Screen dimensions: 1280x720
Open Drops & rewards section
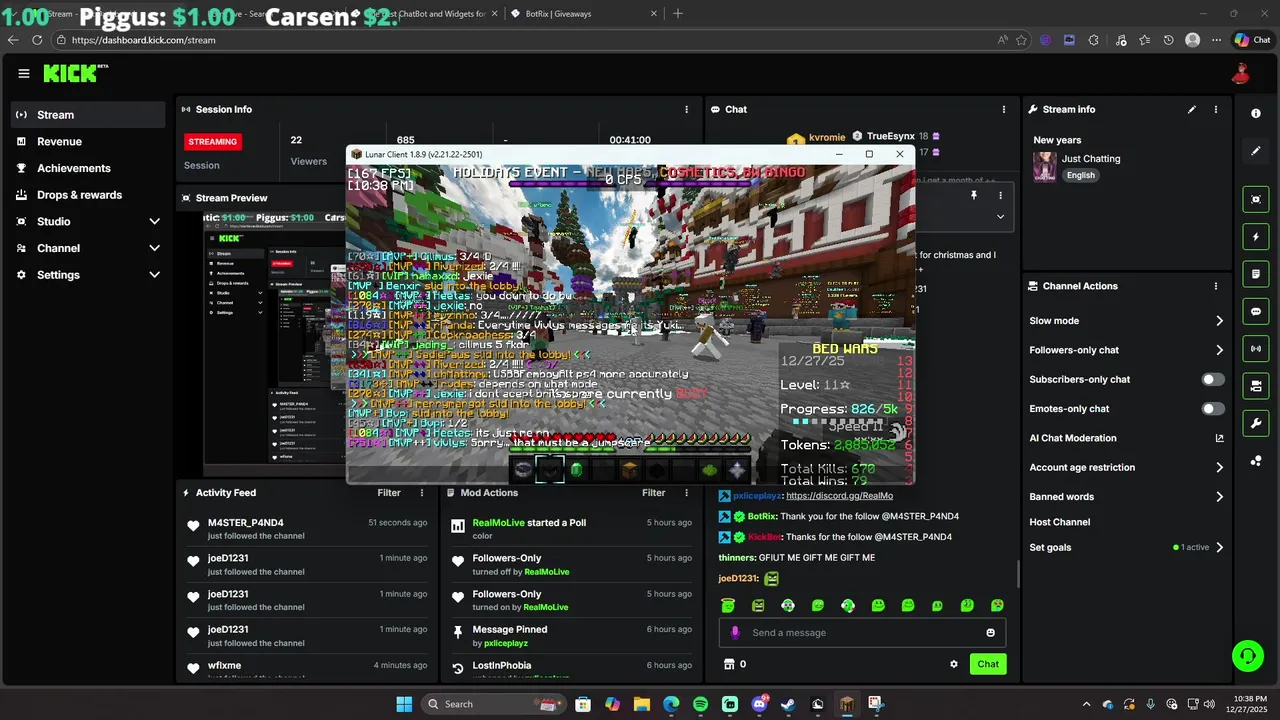(88, 195)
